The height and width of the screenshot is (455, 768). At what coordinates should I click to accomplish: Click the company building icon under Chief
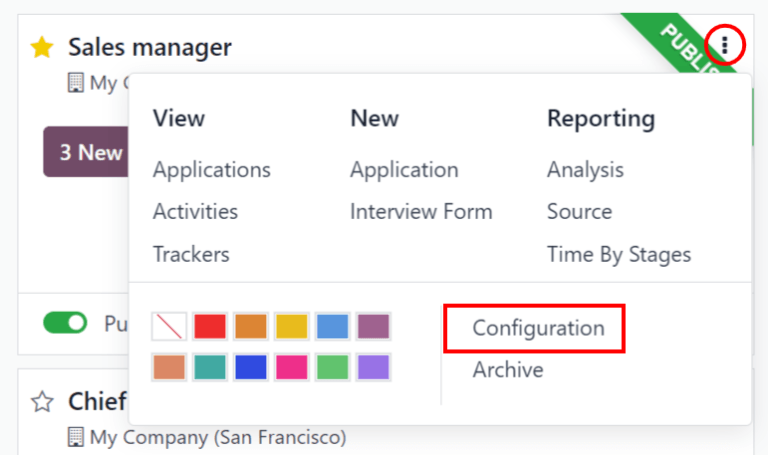[x=75, y=437]
